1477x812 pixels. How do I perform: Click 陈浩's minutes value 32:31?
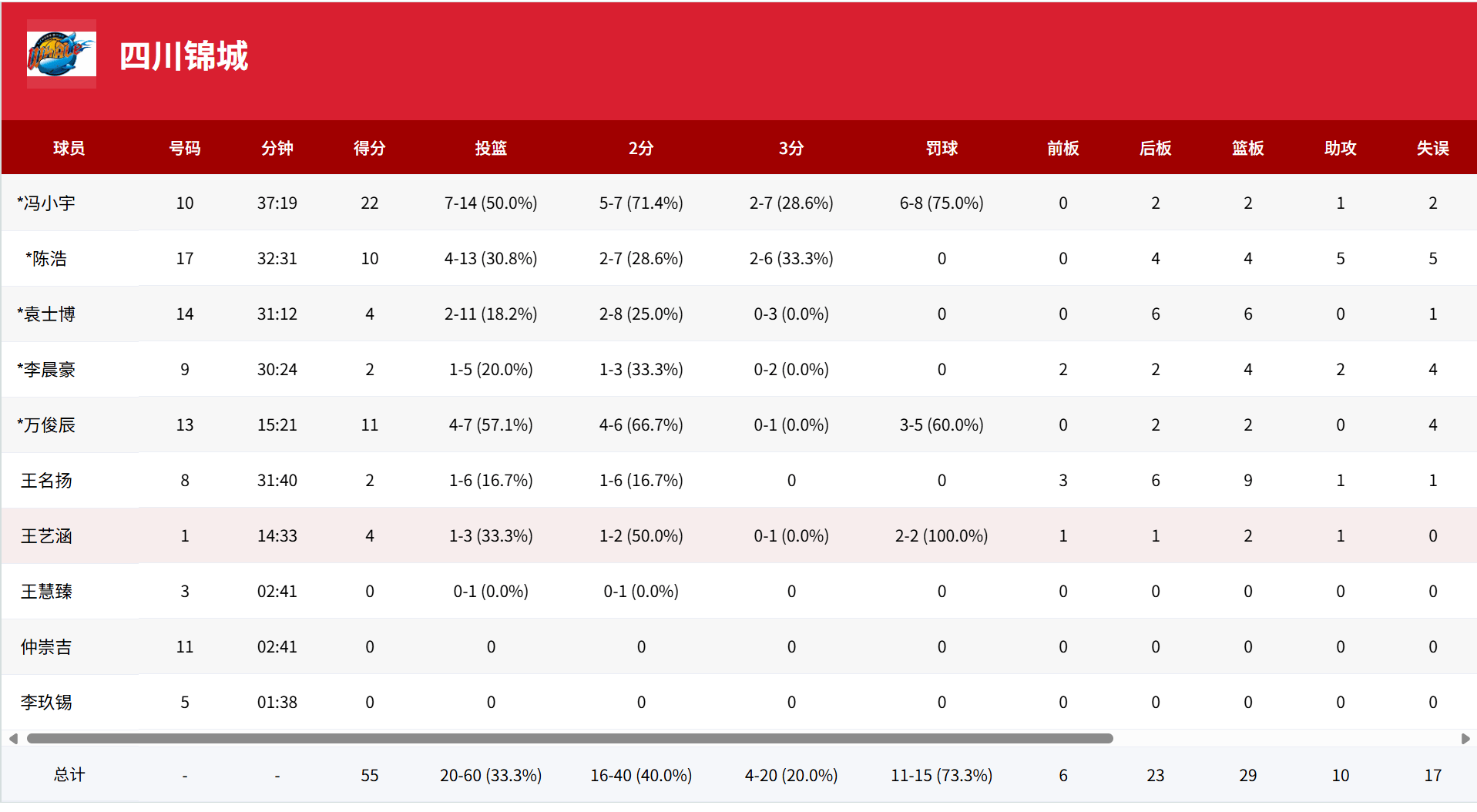[277, 259]
